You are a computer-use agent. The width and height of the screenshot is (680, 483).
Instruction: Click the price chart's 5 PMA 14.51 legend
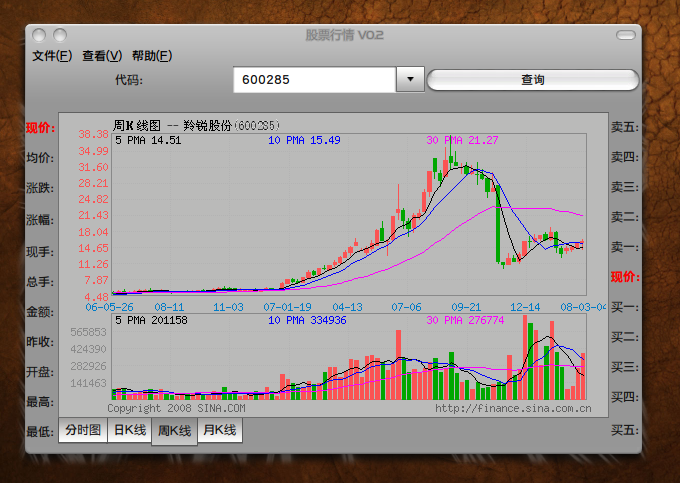(148, 140)
